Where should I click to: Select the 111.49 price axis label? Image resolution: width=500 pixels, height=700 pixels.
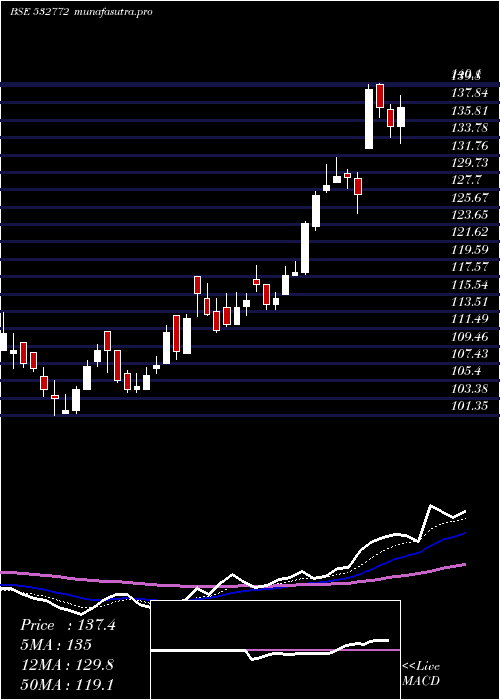point(469,319)
